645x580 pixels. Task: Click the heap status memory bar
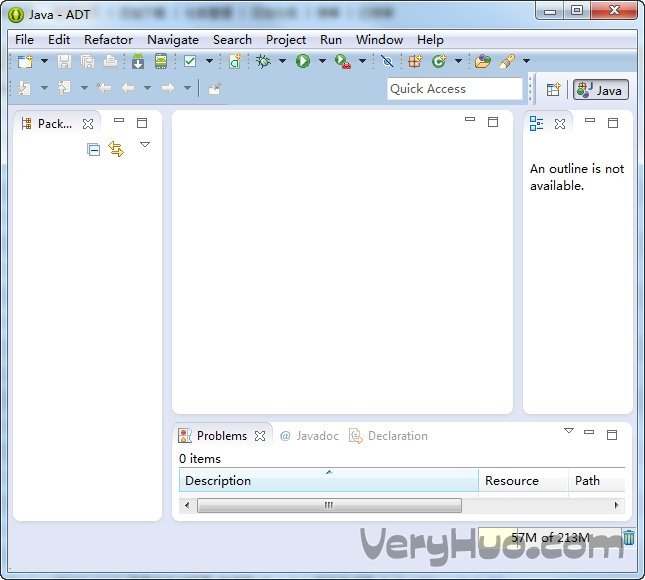[550, 538]
